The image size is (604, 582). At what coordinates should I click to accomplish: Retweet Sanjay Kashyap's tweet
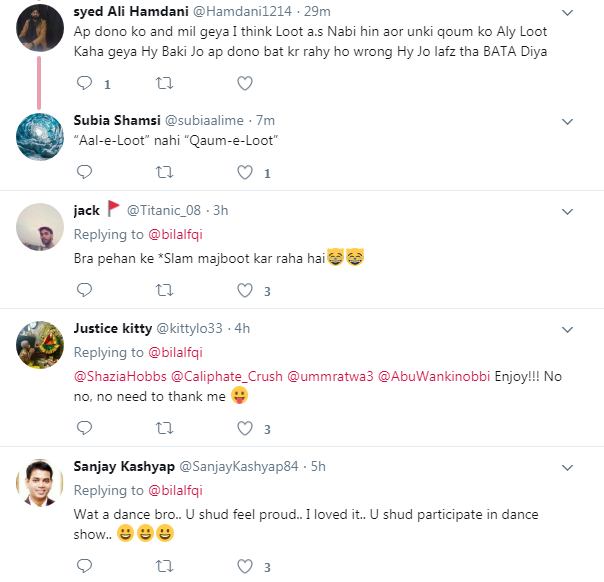click(x=164, y=567)
